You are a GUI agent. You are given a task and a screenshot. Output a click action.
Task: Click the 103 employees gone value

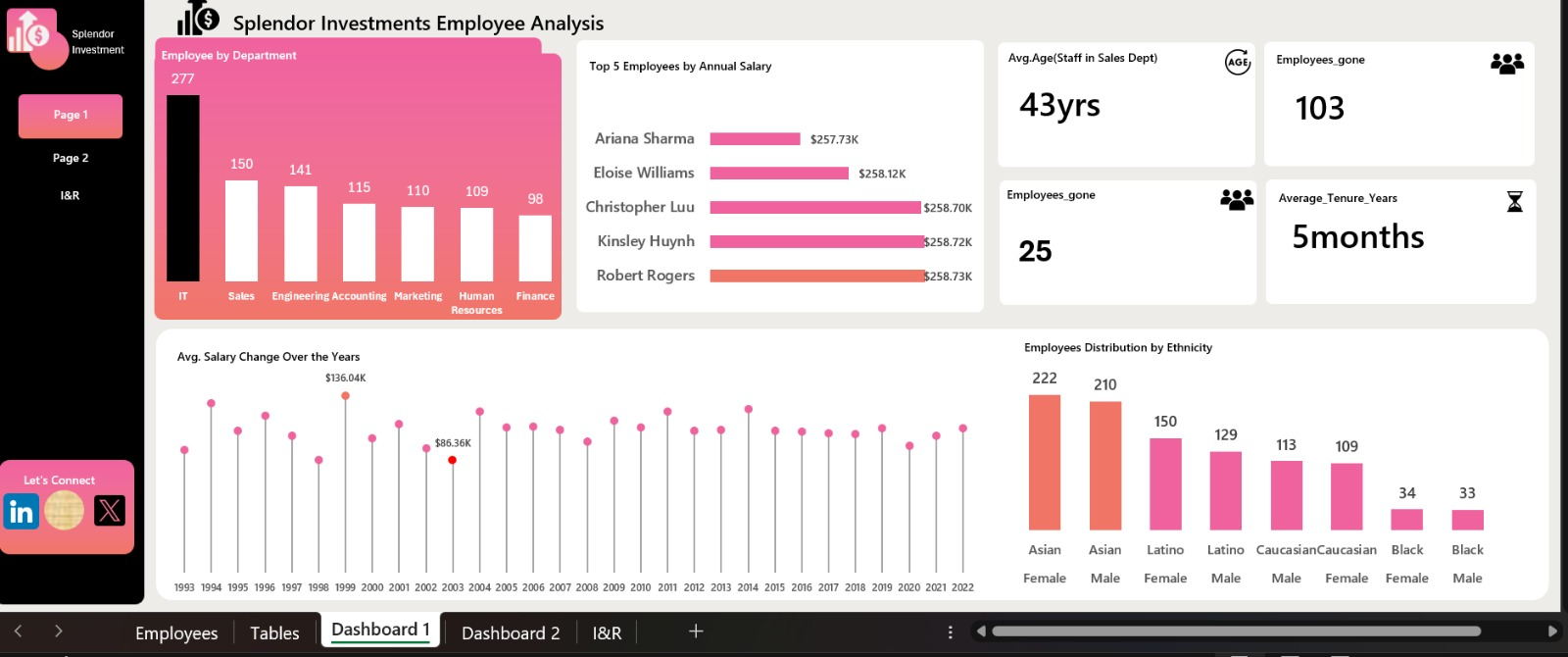[x=1320, y=108]
